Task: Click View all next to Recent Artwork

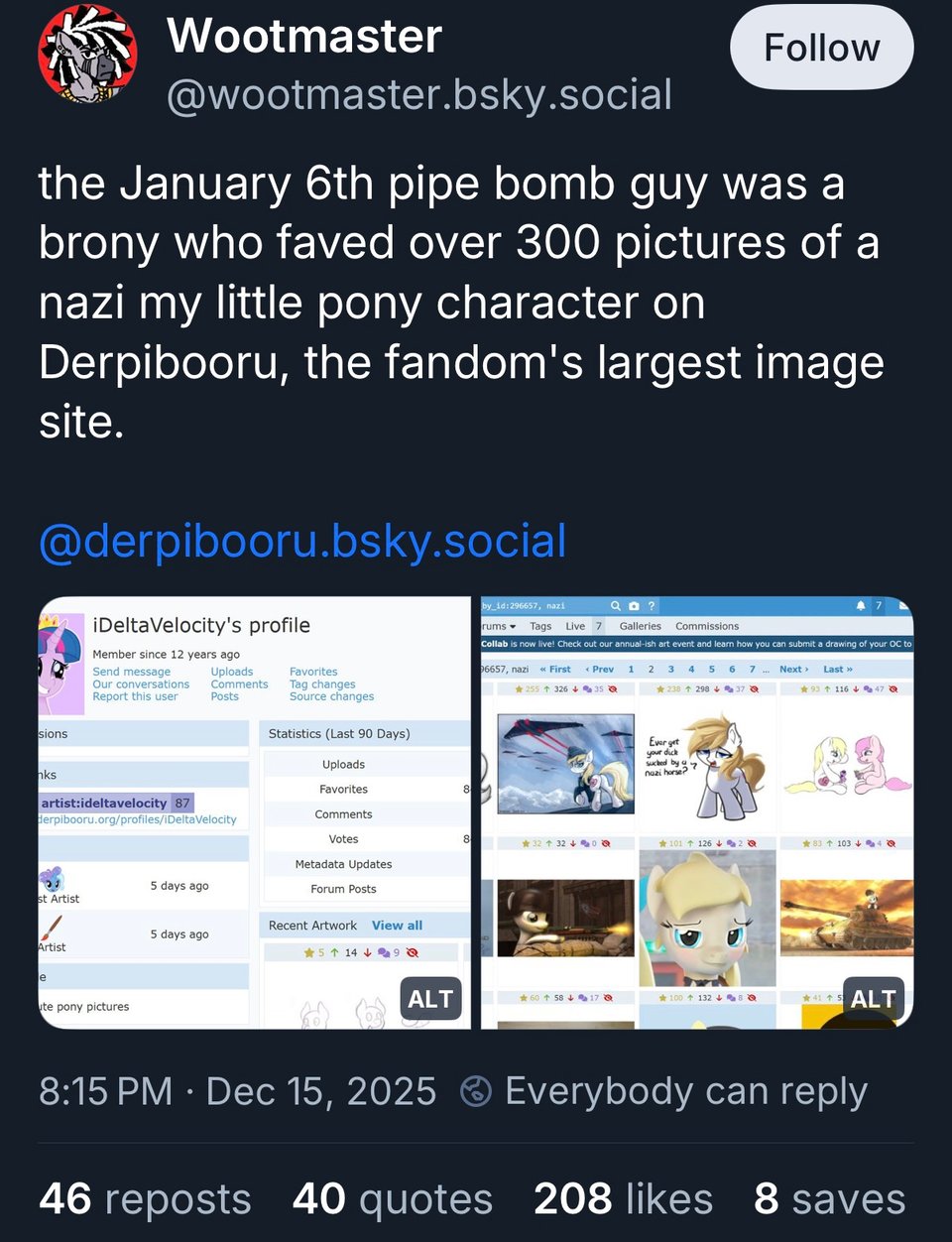Action: (x=397, y=926)
